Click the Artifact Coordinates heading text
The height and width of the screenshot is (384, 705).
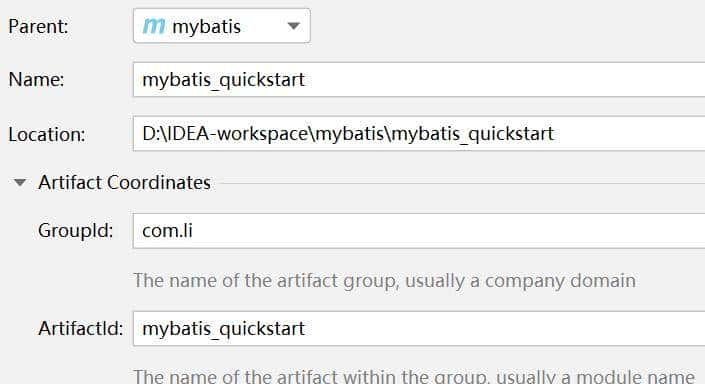click(x=125, y=183)
